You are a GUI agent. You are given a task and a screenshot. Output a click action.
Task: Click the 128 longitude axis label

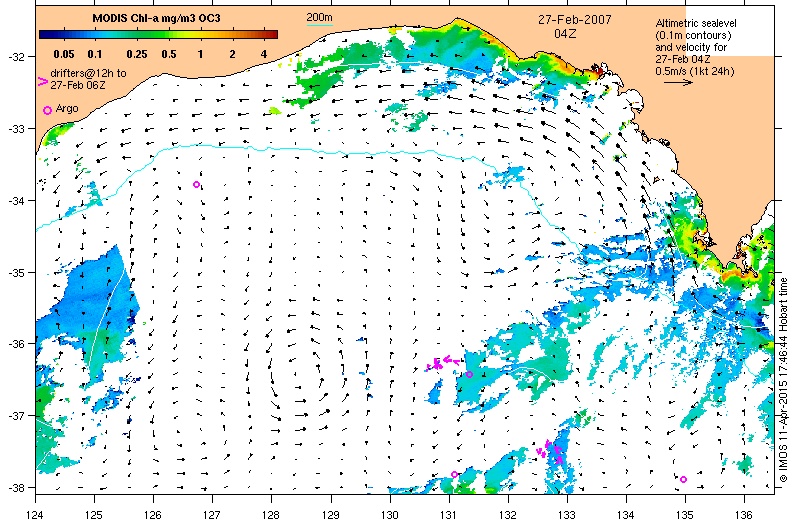pos(272,514)
